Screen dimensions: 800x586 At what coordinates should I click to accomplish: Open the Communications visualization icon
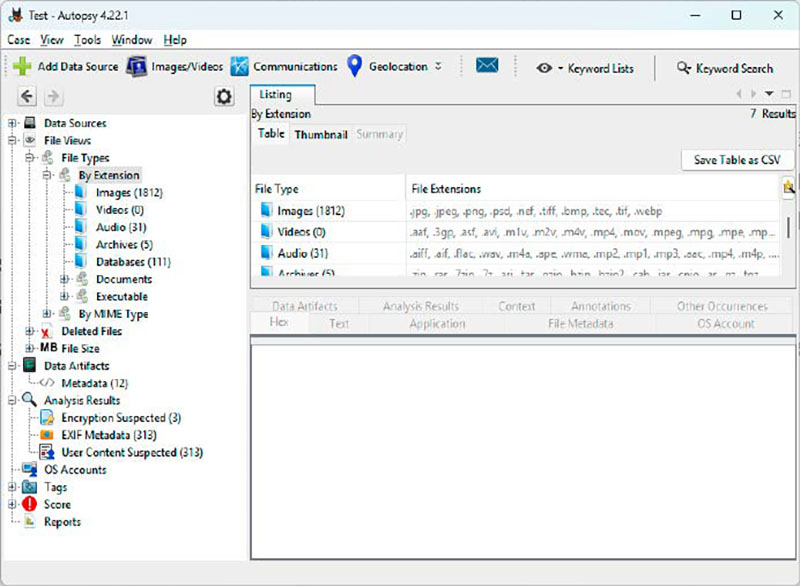point(239,66)
